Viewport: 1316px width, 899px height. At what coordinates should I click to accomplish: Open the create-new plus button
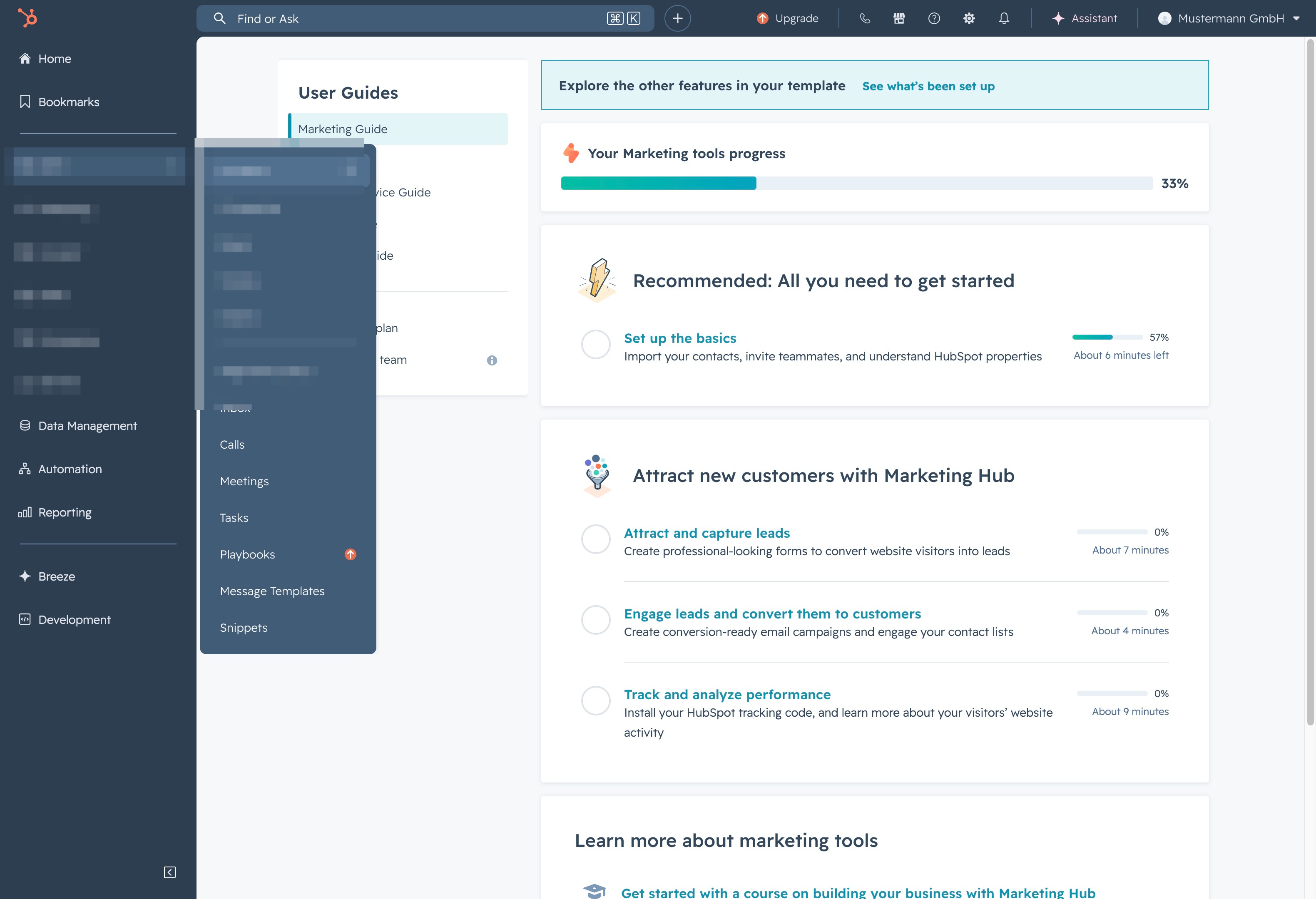pyautogui.click(x=677, y=19)
